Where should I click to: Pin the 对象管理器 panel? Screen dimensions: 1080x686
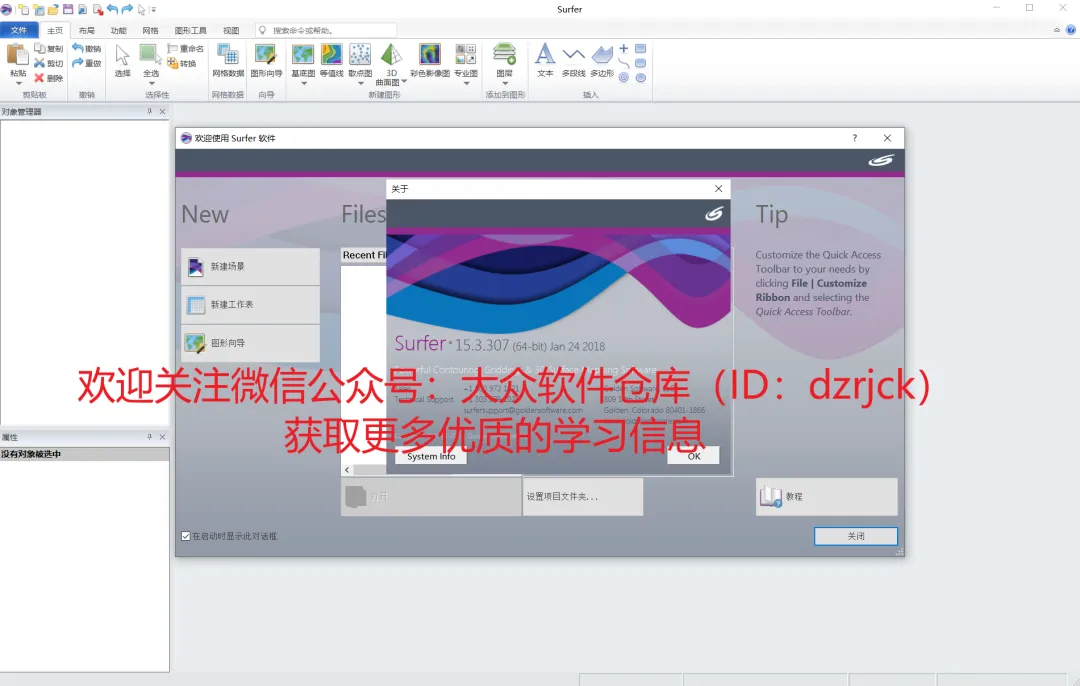149,111
